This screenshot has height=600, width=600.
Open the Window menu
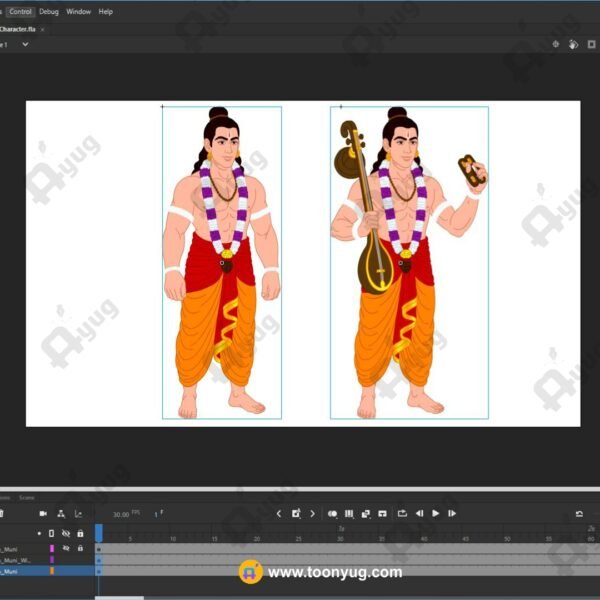78,11
